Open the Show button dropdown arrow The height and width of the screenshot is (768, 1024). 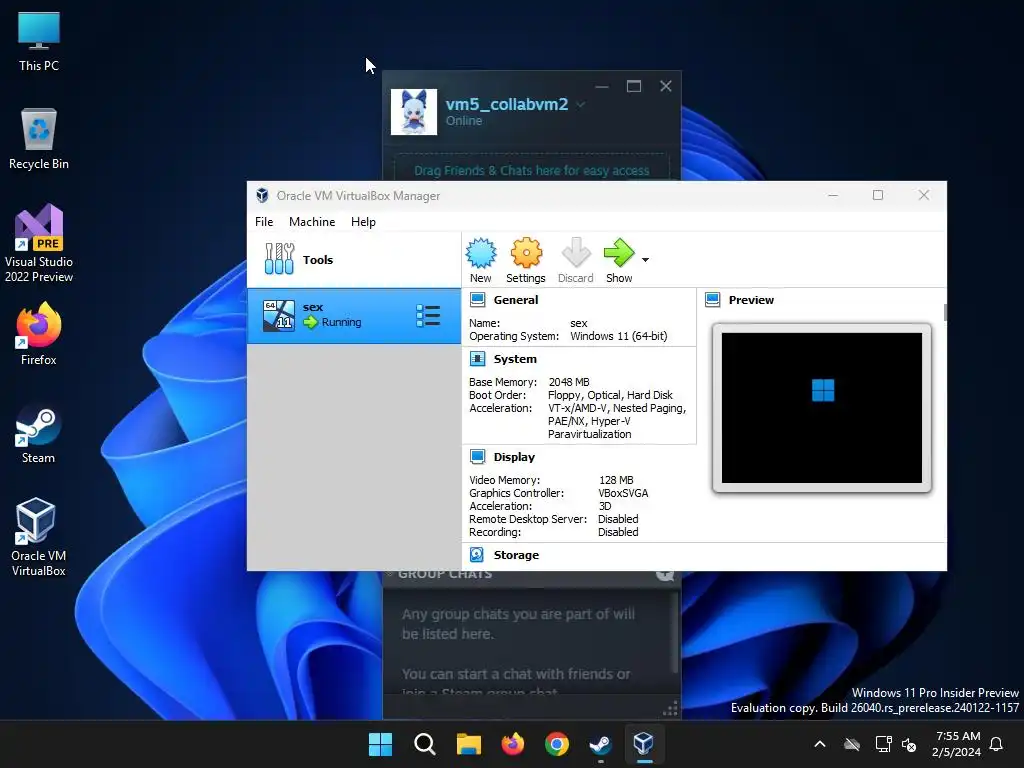(645, 260)
